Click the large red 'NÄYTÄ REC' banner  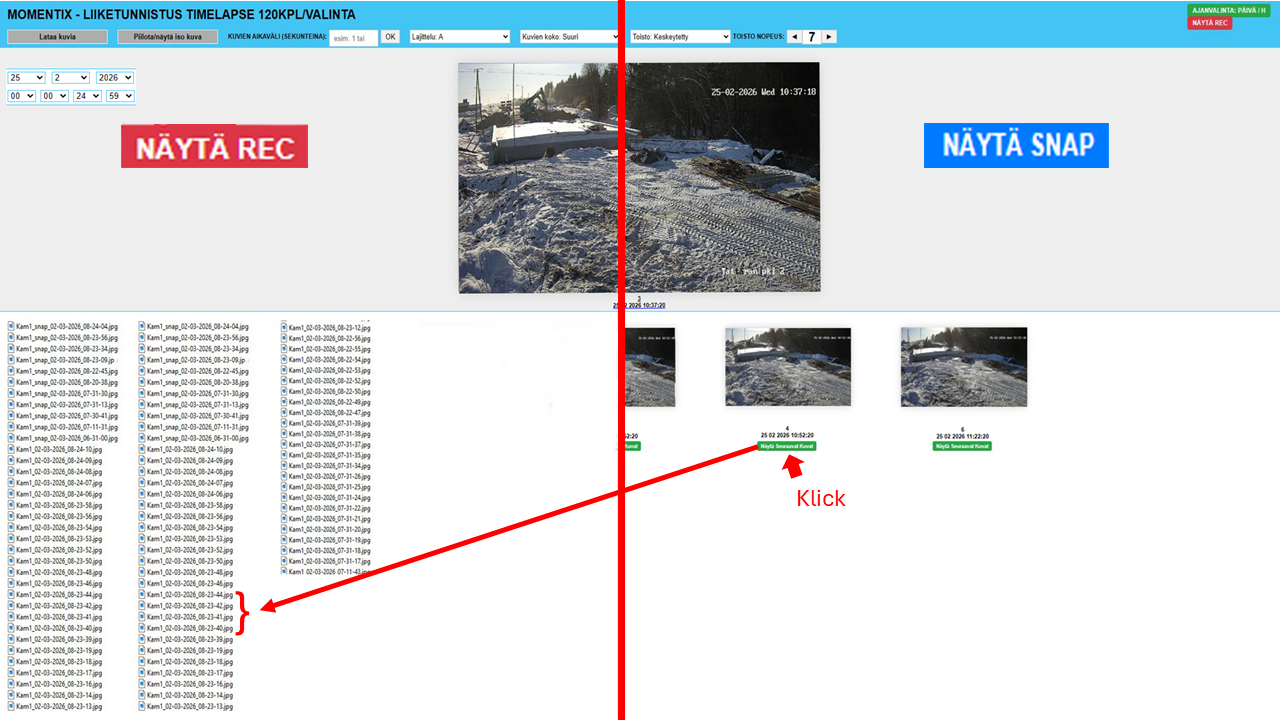point(214,147)
